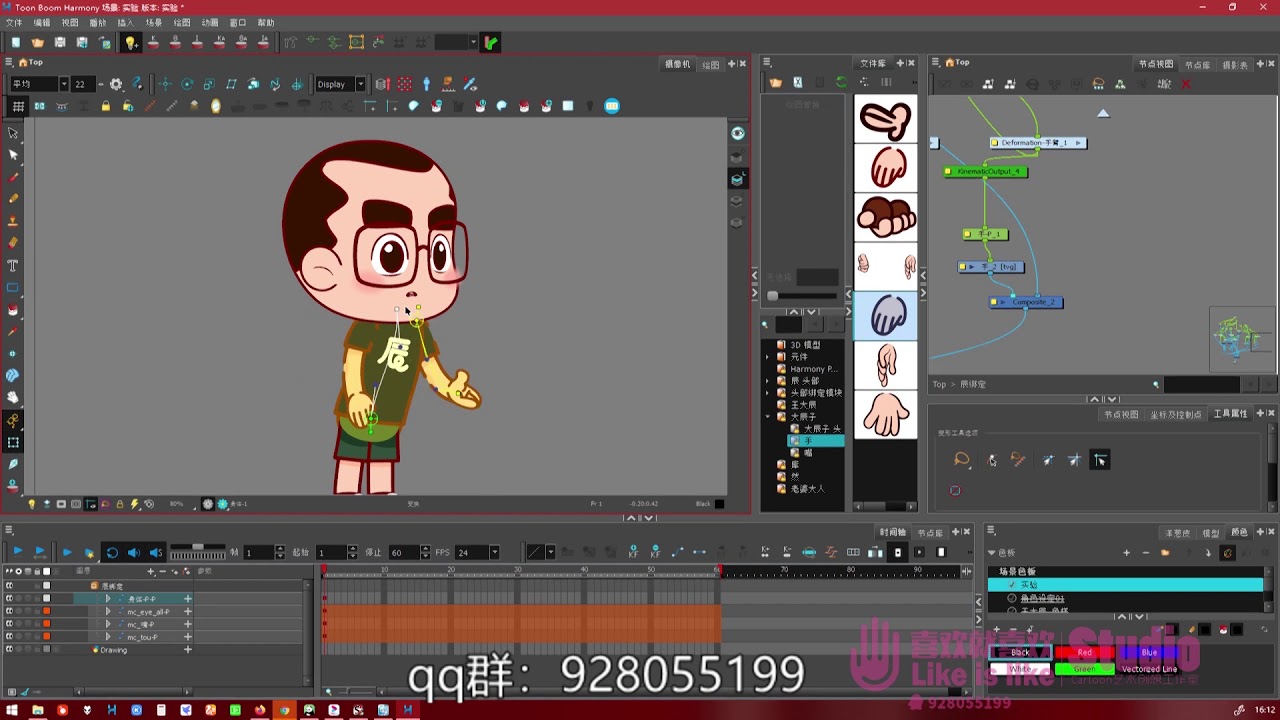
Task: Toggle yellow enable square on Composite_2 node
Action: 994,302
